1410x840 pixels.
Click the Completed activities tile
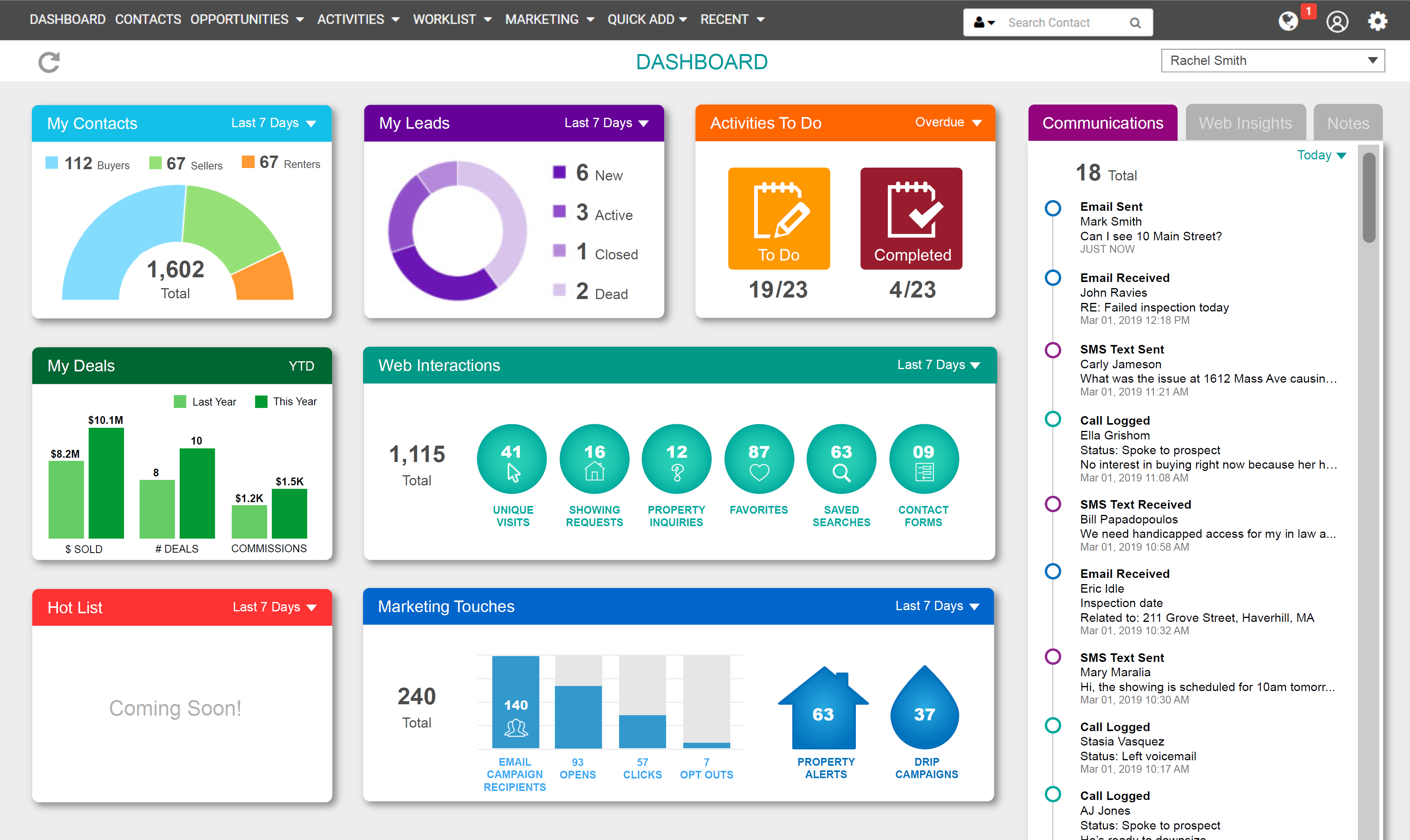(x=911, y=218)
